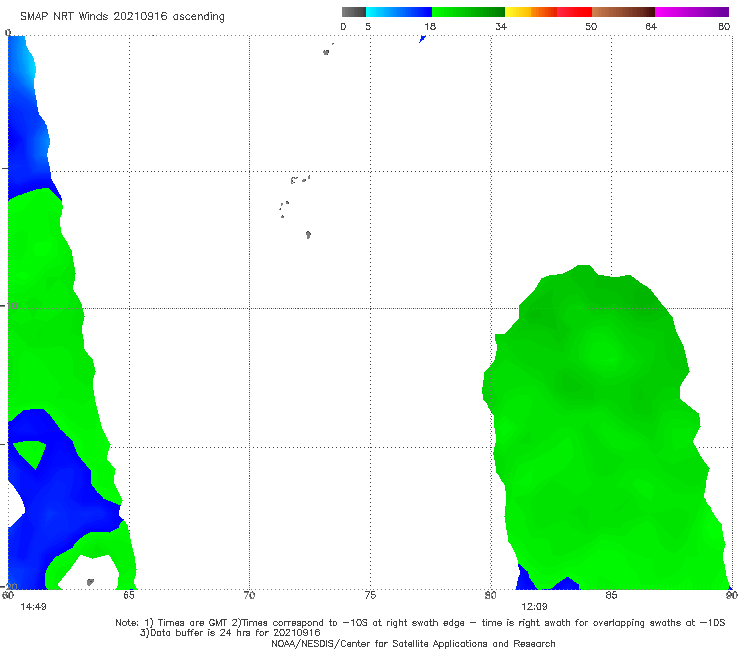Image resolution: width=740 pixels, height=650 pixels.
Task: Click the swath time label '12:09'
Action: pos(534,607)
